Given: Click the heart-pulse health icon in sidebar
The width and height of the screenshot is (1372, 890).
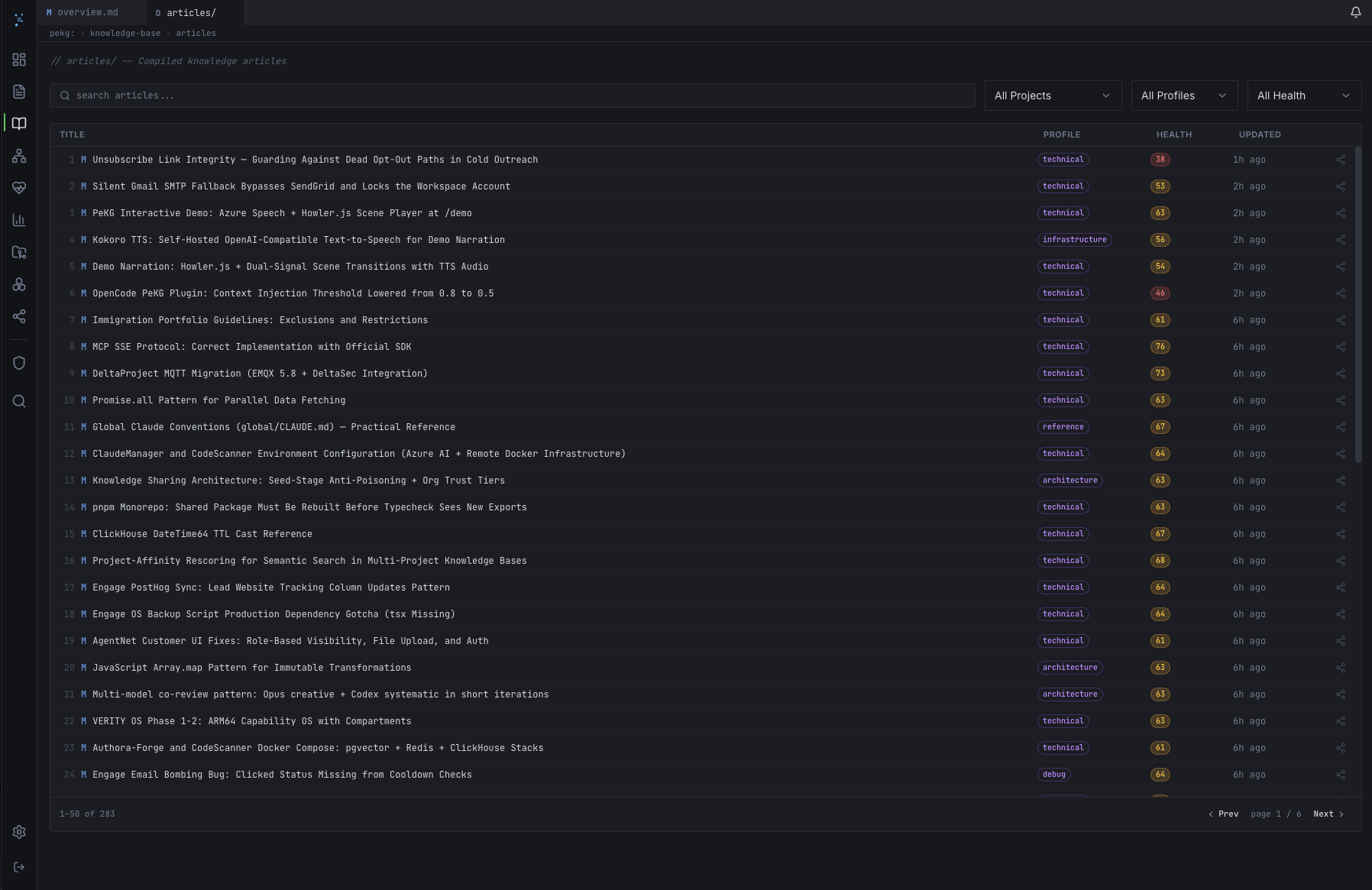Looking at the screenshot, I should (19, 188).
